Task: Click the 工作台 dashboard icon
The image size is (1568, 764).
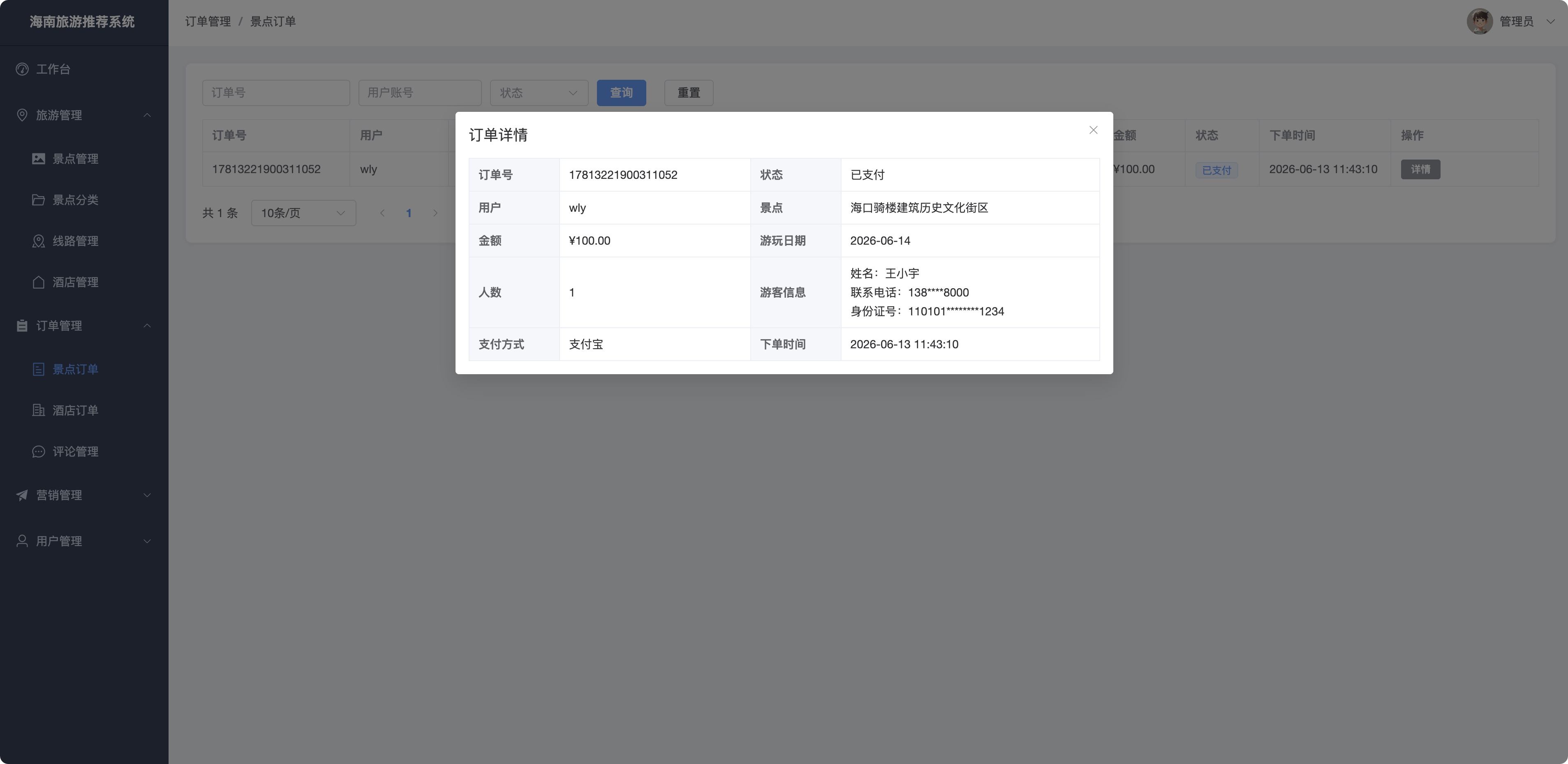Action: 23,69
